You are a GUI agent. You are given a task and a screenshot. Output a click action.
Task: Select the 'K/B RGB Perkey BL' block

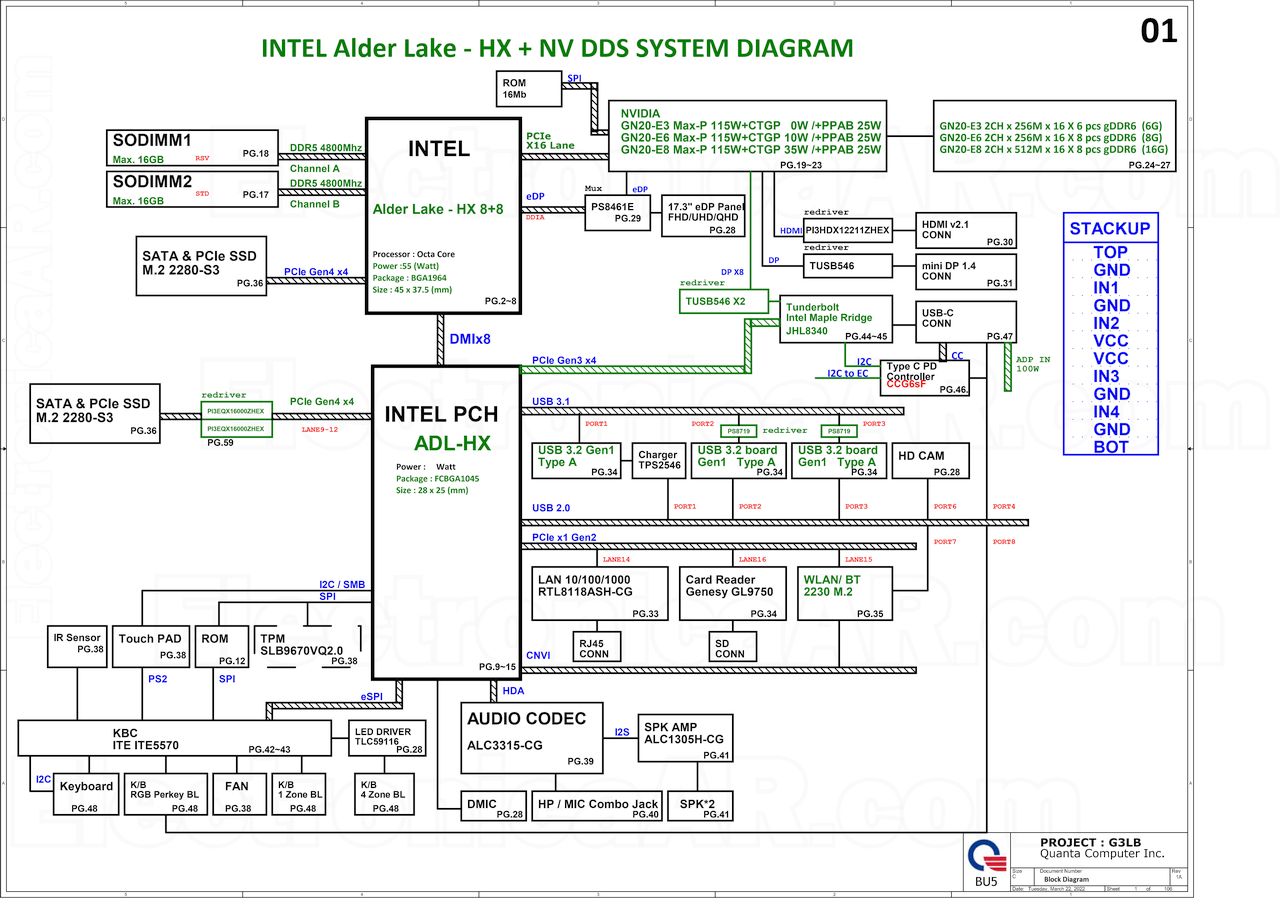(x=165, y=795)
